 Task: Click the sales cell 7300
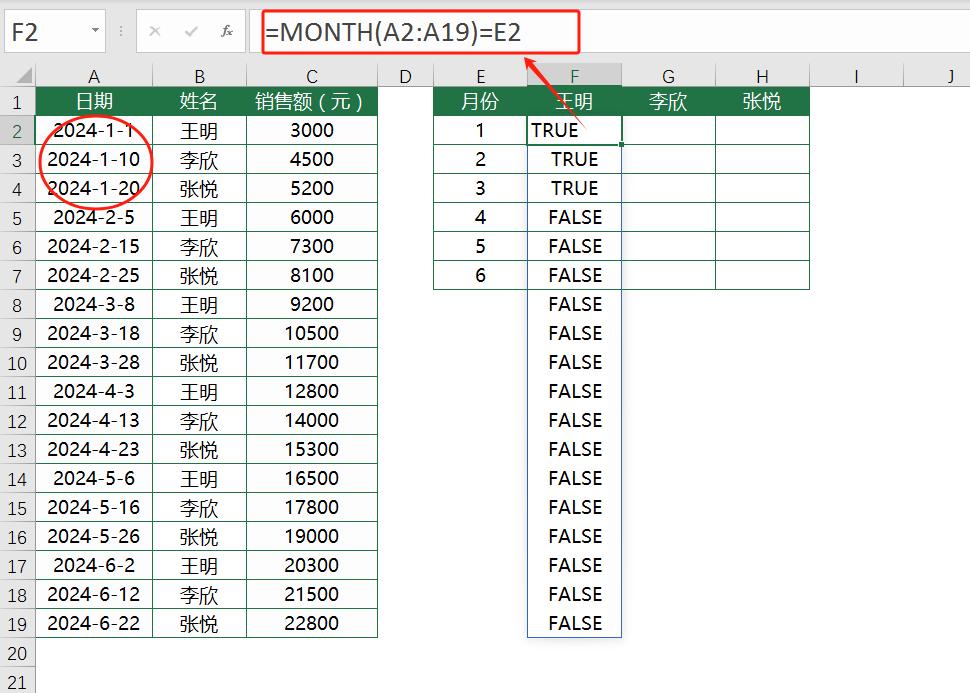click(x=312, y=246)
